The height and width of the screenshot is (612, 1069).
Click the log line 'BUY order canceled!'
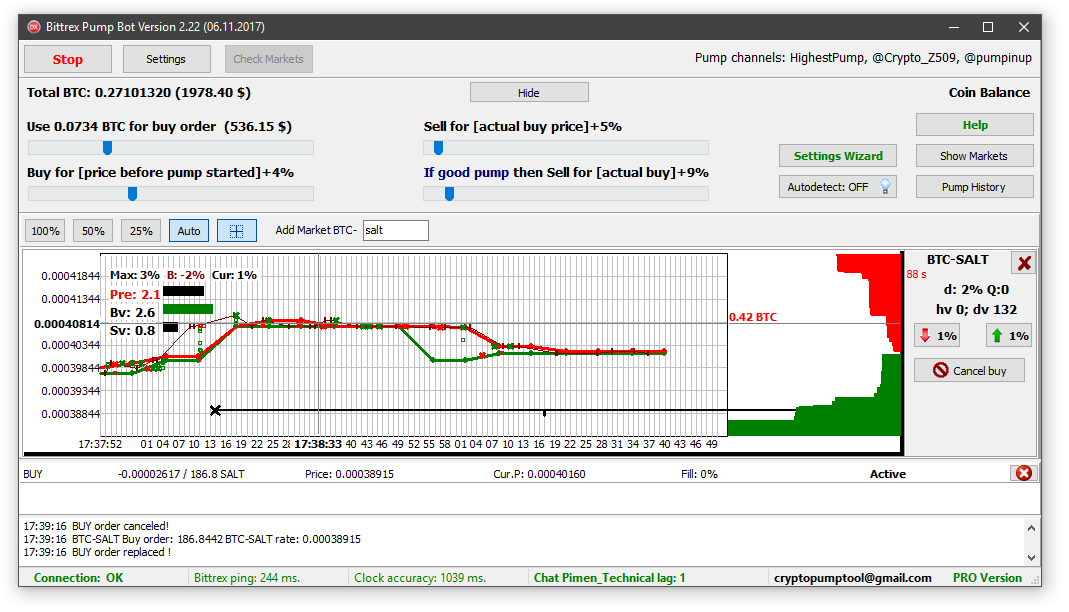96,526
